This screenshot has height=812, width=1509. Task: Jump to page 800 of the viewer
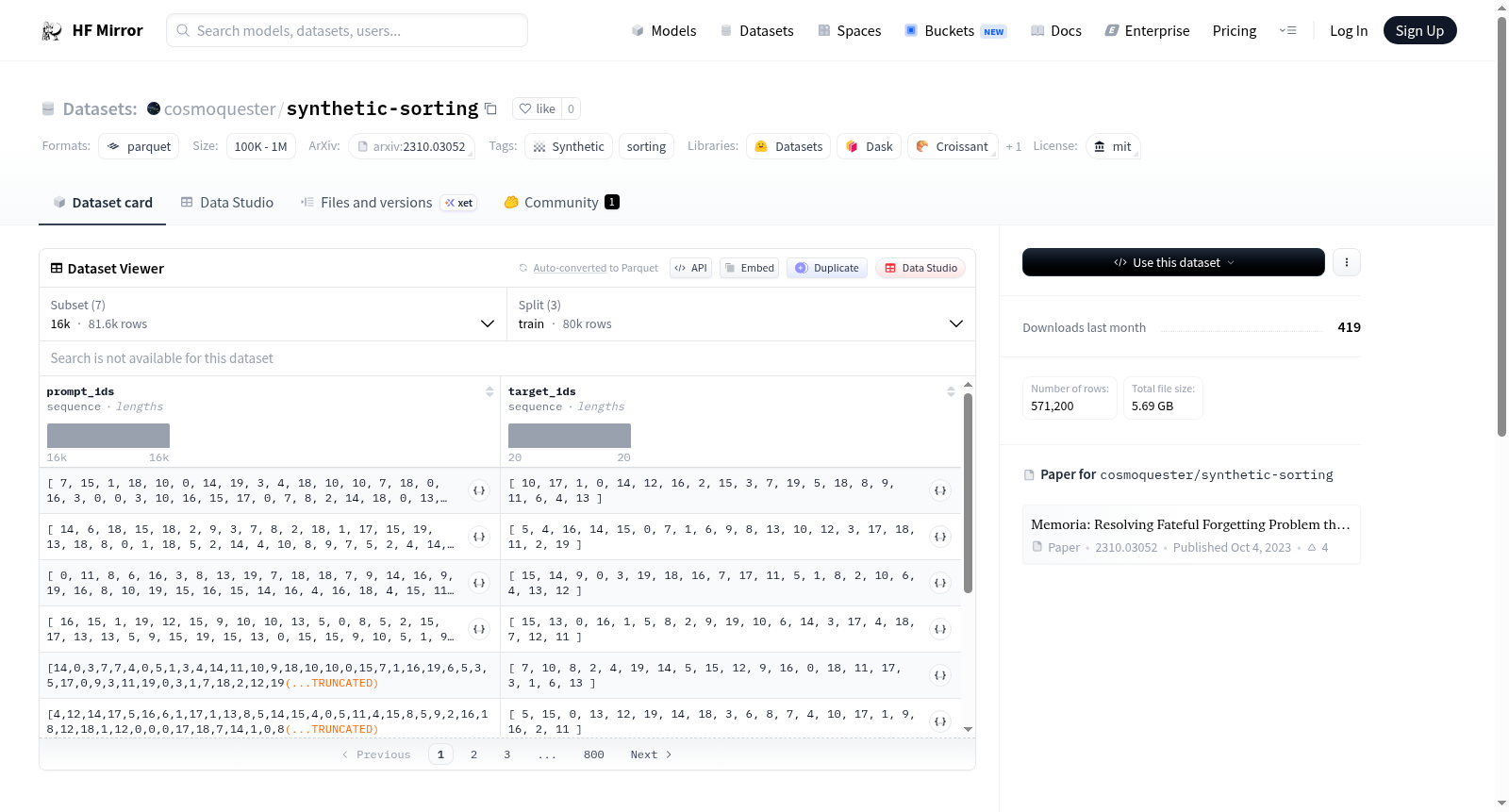click(x=593, y=754)
